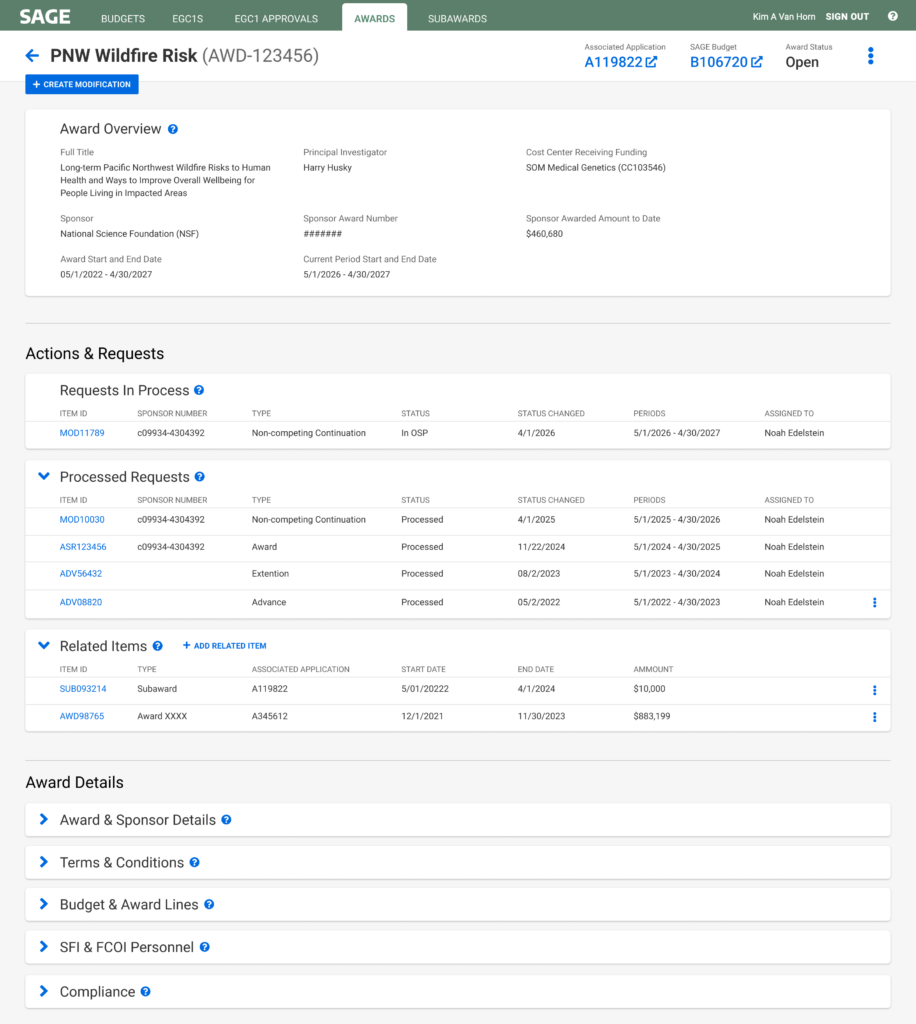The width and height of the screenshot is (916, 1024).
Task: Click help icon beside Requests In Process
Action: point(199,390)
